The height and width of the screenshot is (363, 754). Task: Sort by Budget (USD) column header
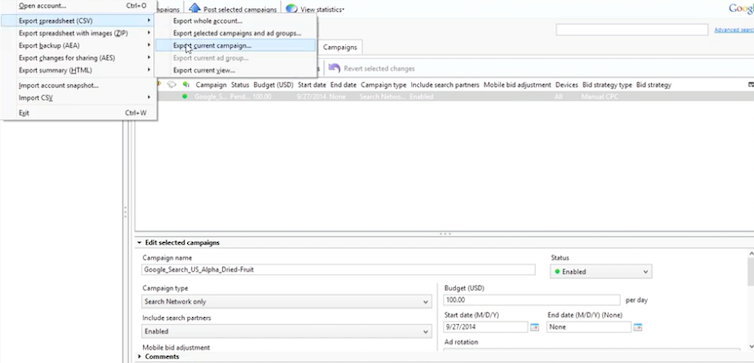tap(273, 85)
